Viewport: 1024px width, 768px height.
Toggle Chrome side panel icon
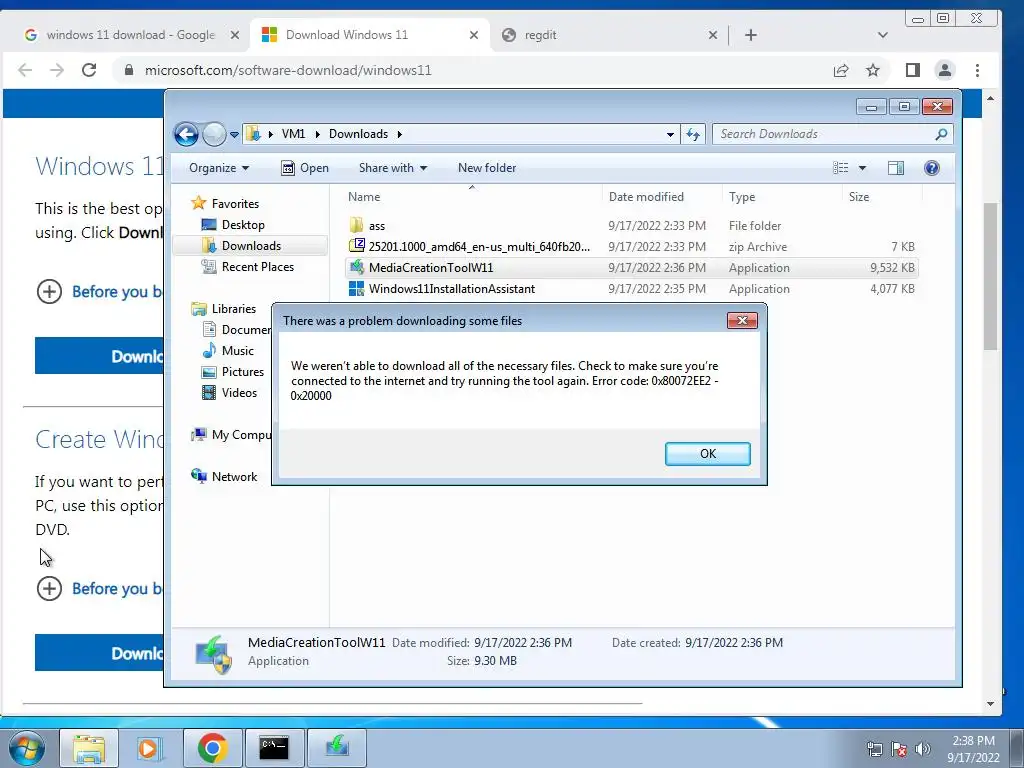[912, 70]
